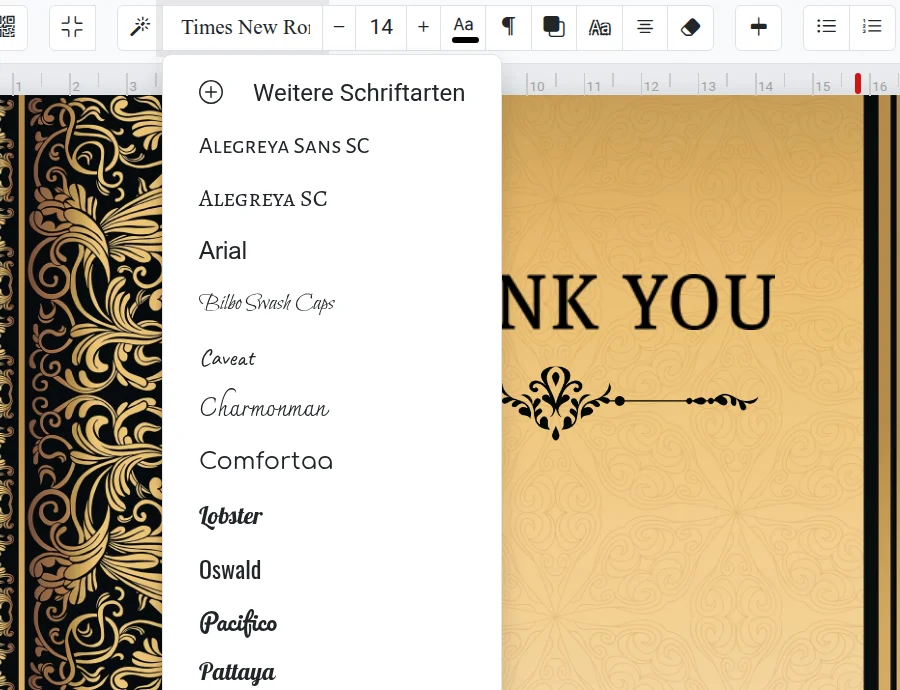This screenshot has width=900, height=690.
Task: Click the red marker on the ruler
Action: 858,83
